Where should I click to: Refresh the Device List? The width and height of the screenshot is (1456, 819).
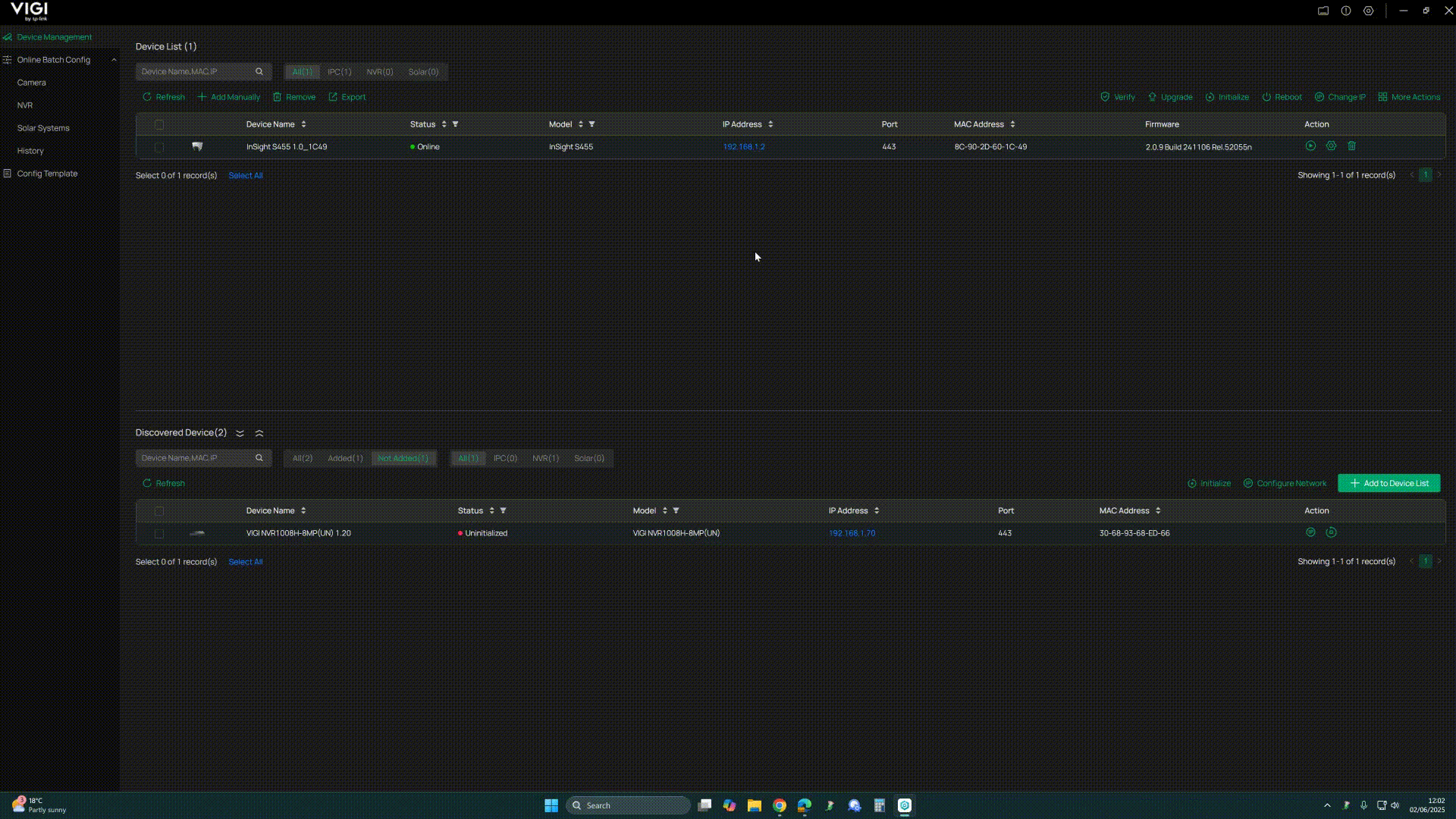[x=164, y=97]
